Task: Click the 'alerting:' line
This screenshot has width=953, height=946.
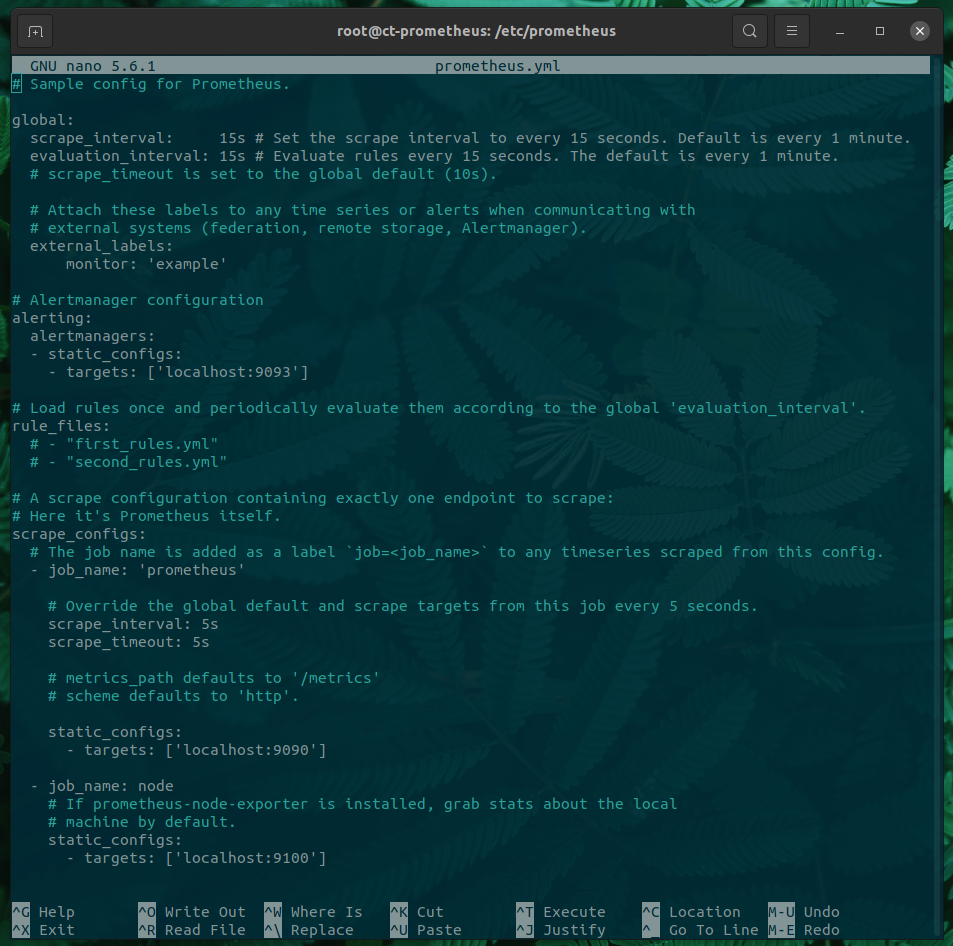Action: pos(52,318)
